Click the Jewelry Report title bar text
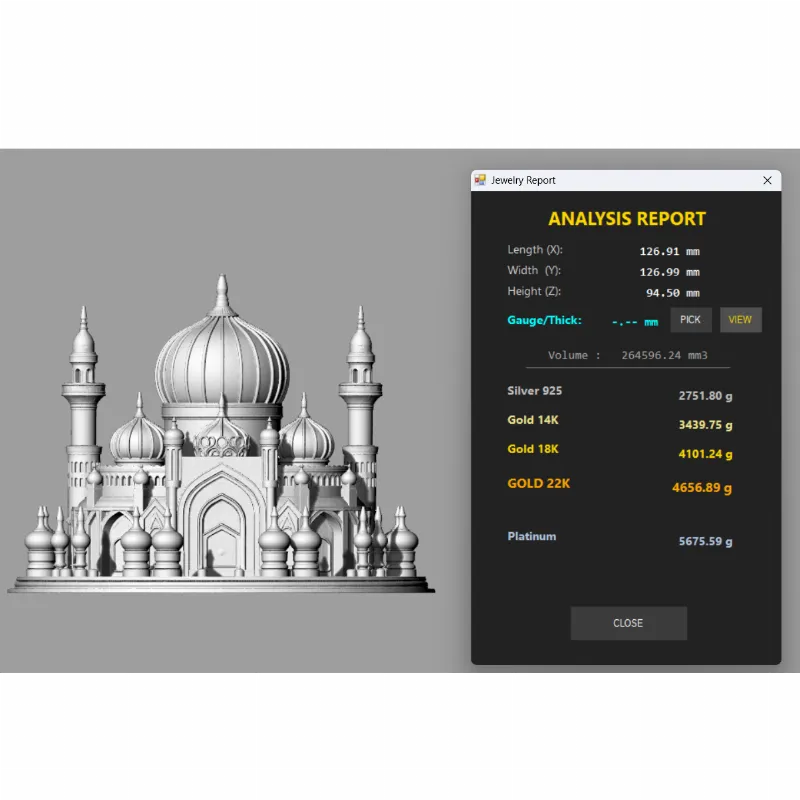The height and width of the screenshot is (800, 800). pyautogui.click(x=523, y=180)
